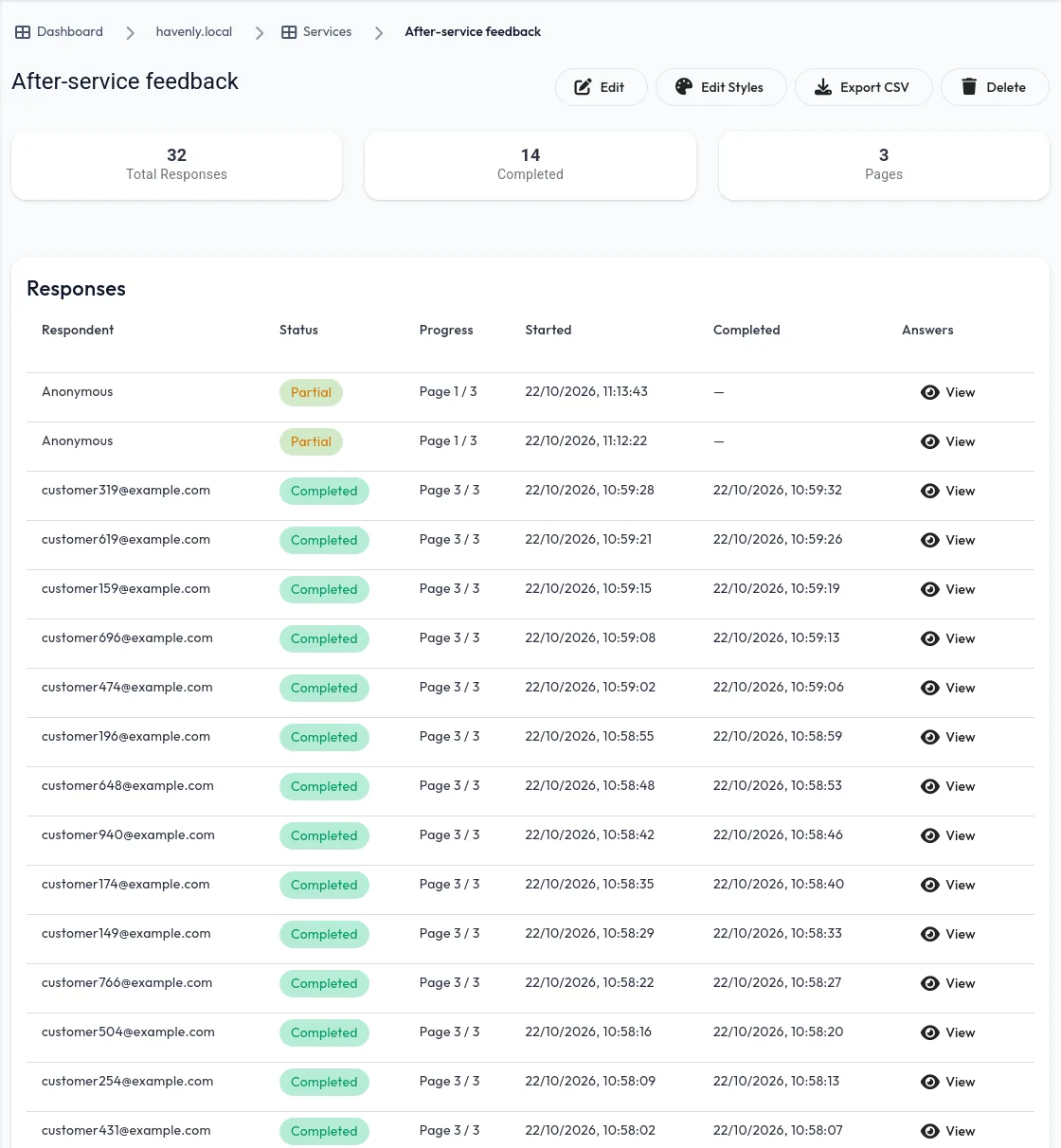Click eye icon for customer174@example.com
Screen dimensions: 1061x1148
pos(930,885)
